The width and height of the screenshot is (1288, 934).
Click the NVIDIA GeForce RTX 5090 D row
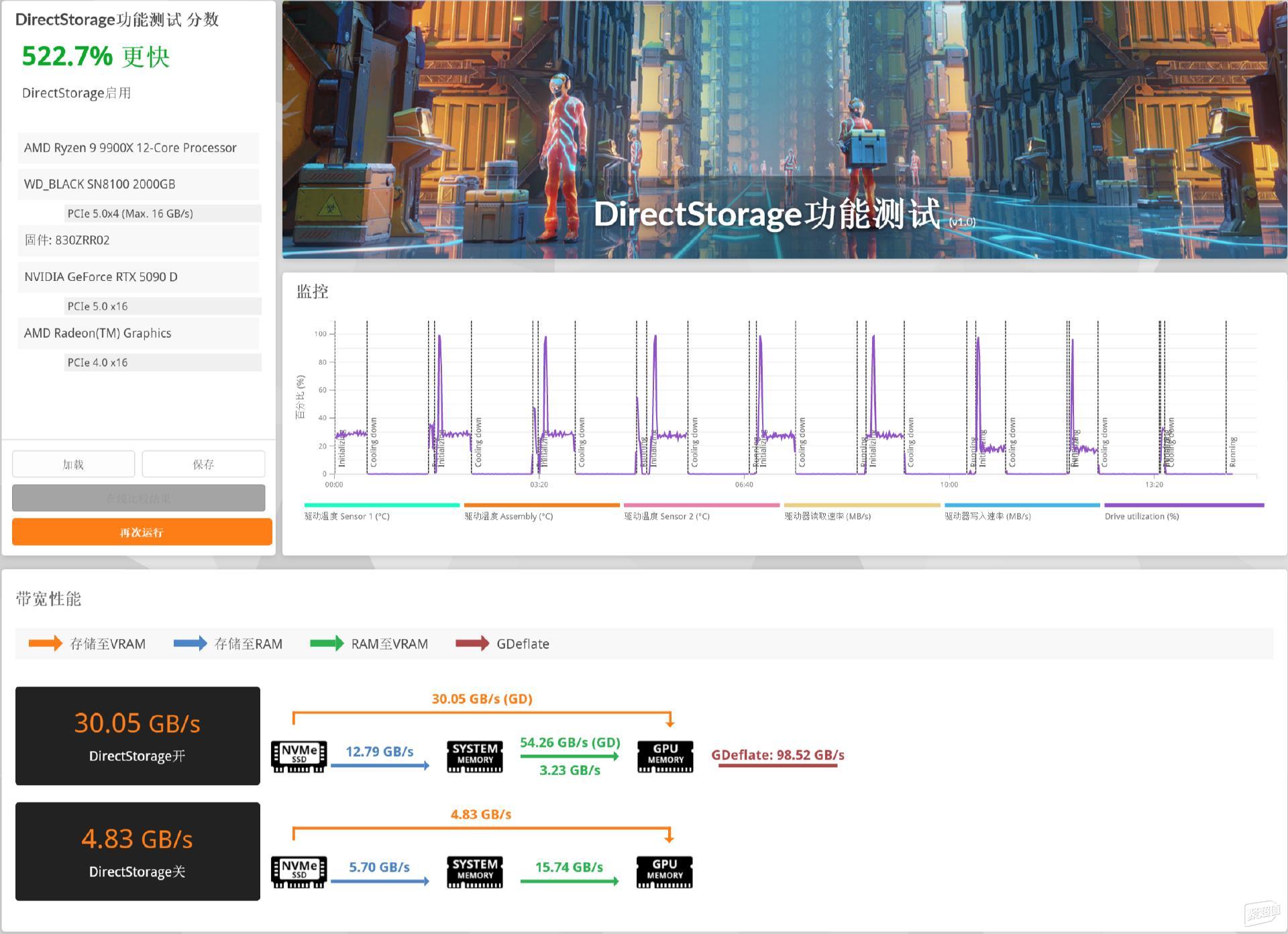pos(138,277)
